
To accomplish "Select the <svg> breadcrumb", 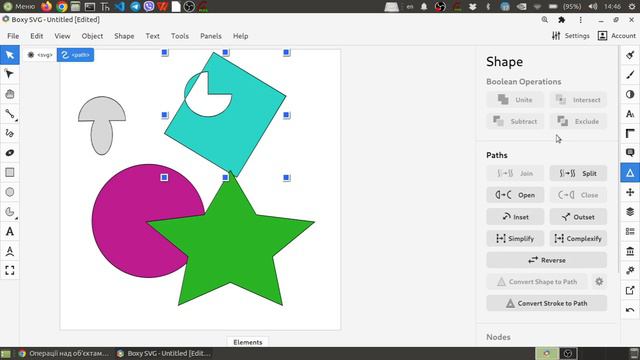I will pyautogui.click(x=40, y=55).
